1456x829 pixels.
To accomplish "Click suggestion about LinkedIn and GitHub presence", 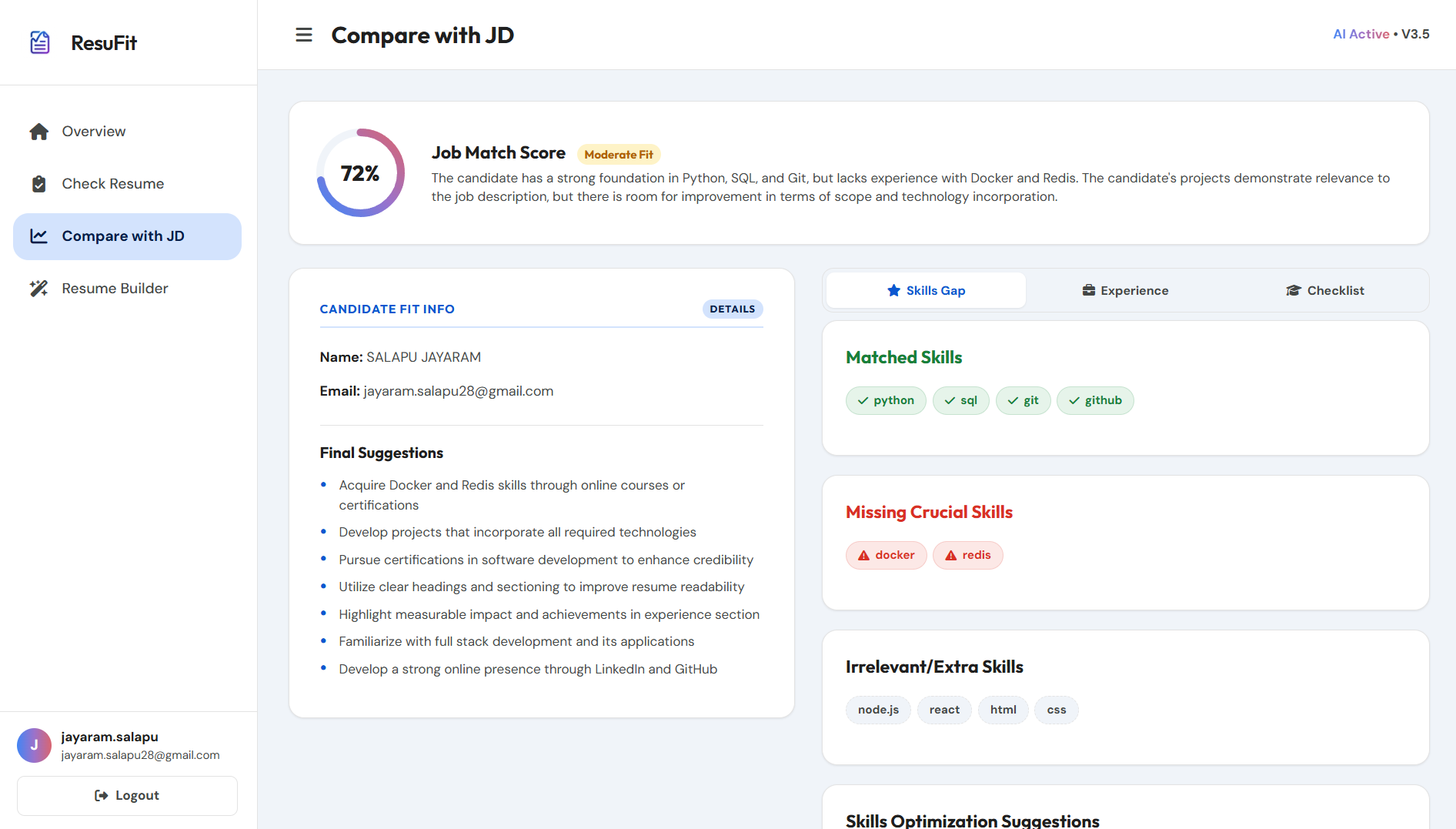I will click(x=528, y=669).
